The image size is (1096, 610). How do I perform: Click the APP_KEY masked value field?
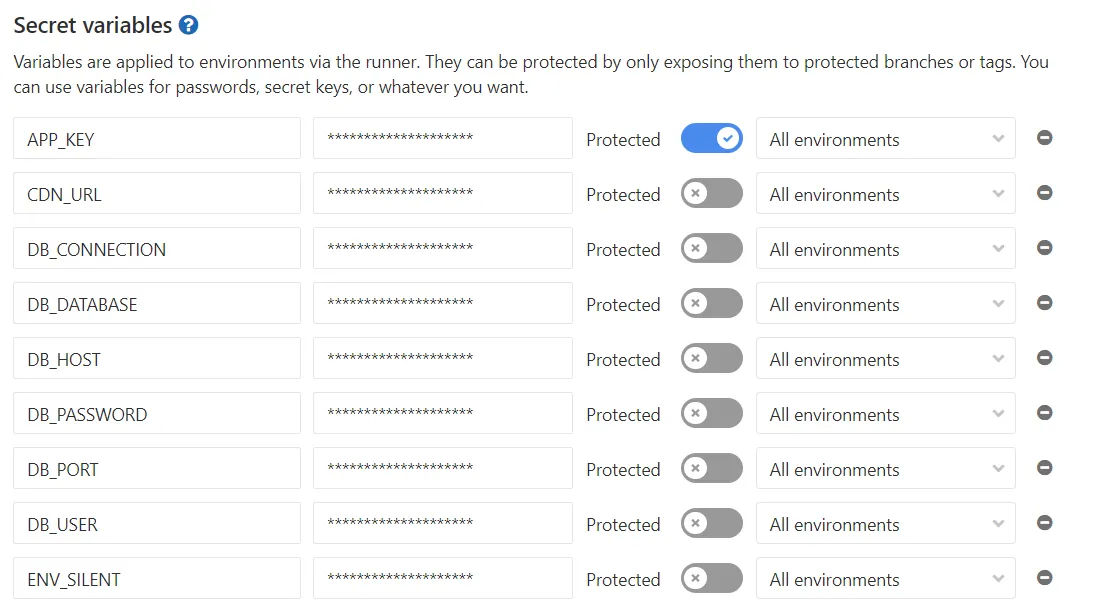click(x=442, y=139)
